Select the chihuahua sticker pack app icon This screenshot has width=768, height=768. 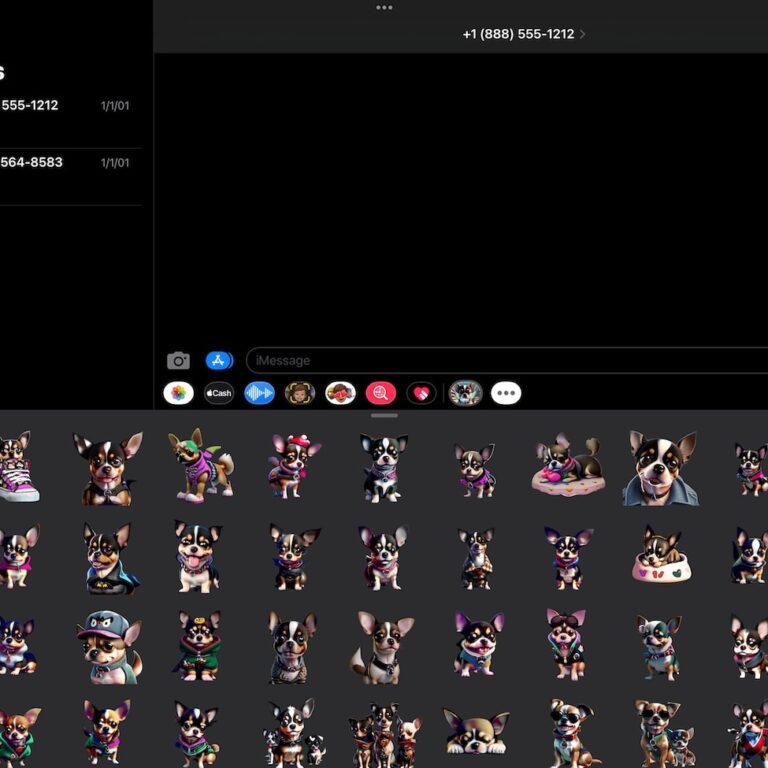pyautogui.click(x=465, y=393)
